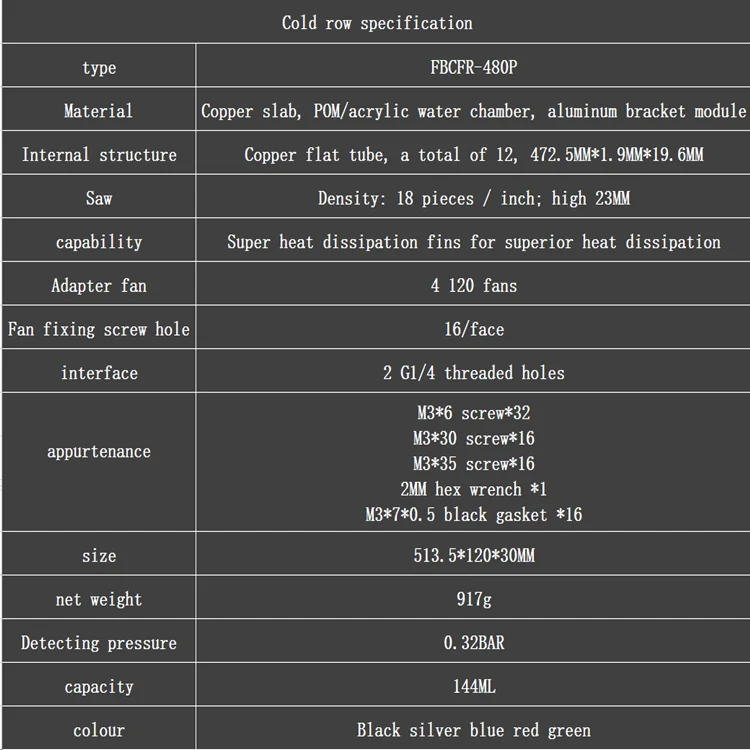
Task: Select the 'size' row label
Action: point(99,556)
